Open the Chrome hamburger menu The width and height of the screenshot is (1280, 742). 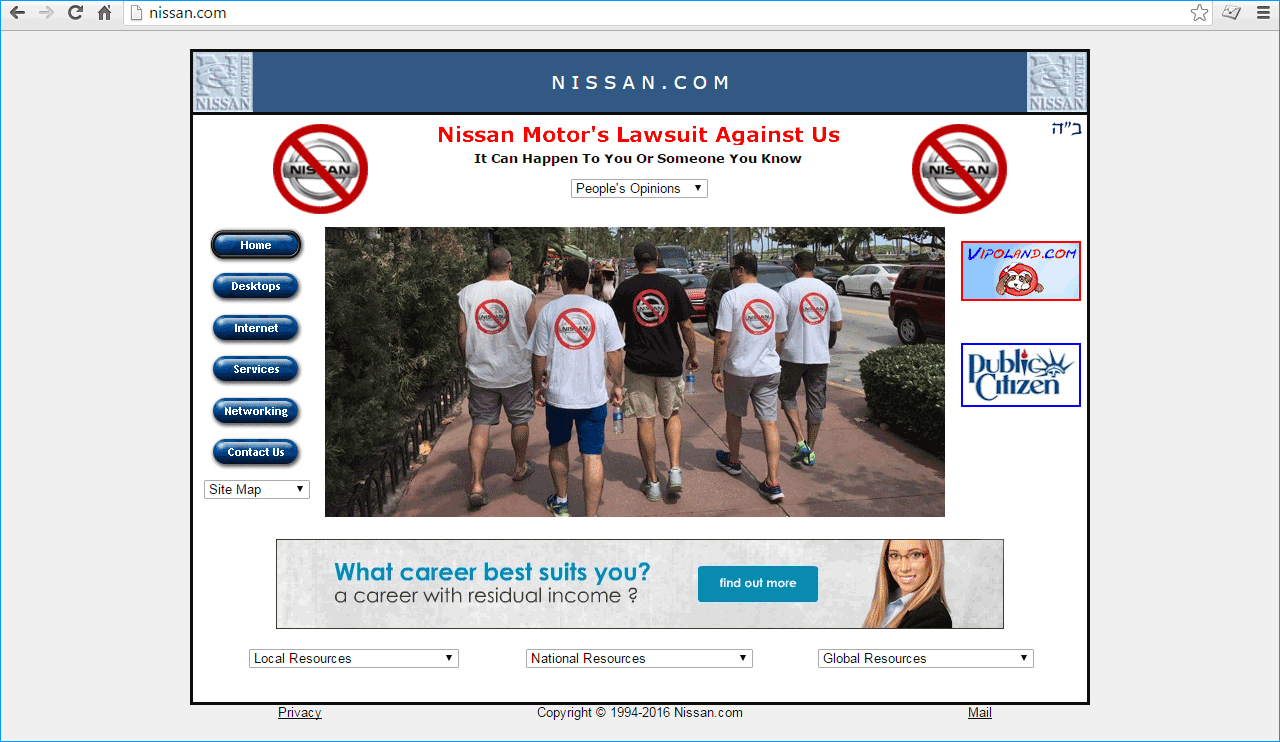point(1263,13)
